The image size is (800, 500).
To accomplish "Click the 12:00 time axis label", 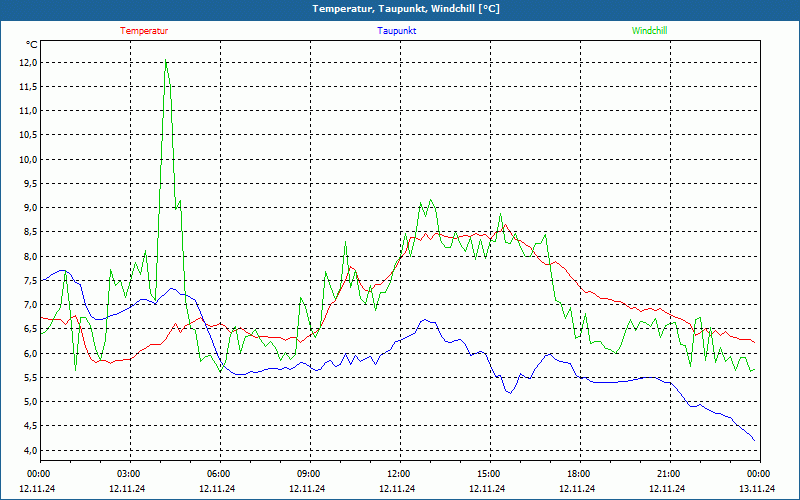I will pyautogui.click(x=399, y=473).
